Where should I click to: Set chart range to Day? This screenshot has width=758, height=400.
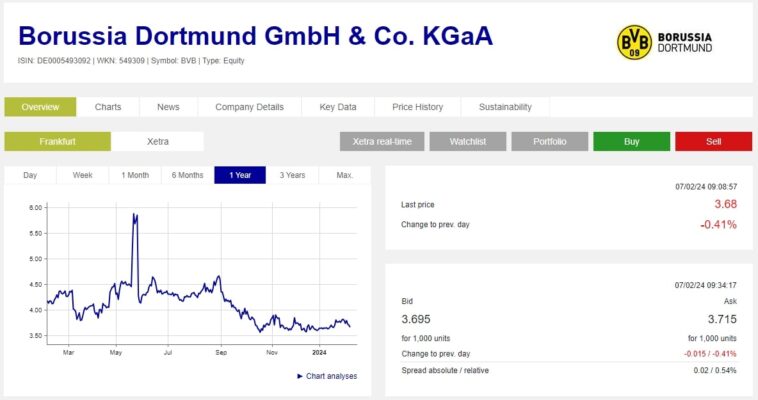30,175
